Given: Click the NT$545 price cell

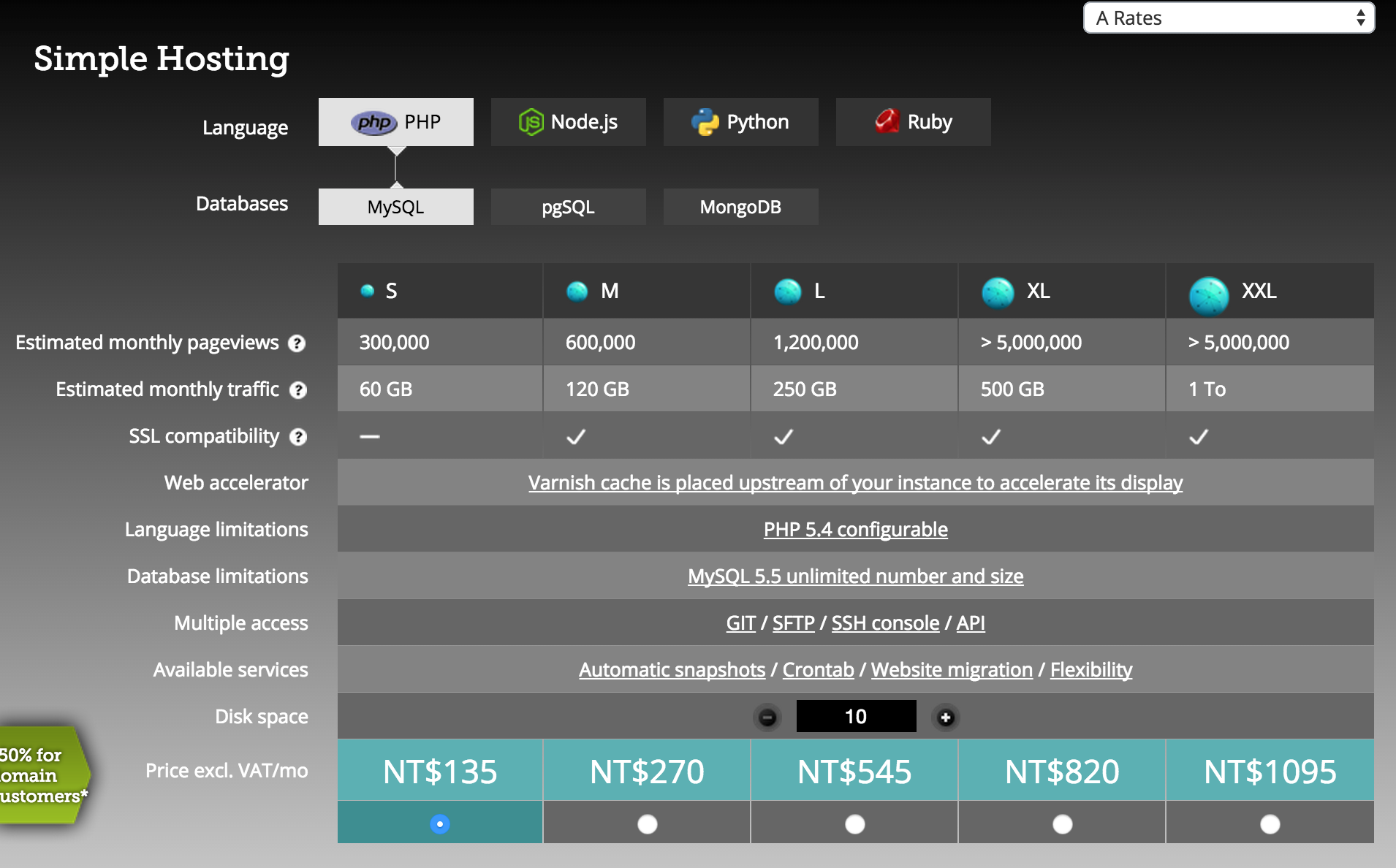Looking at the screenshot, I should (x=855, y=771).
